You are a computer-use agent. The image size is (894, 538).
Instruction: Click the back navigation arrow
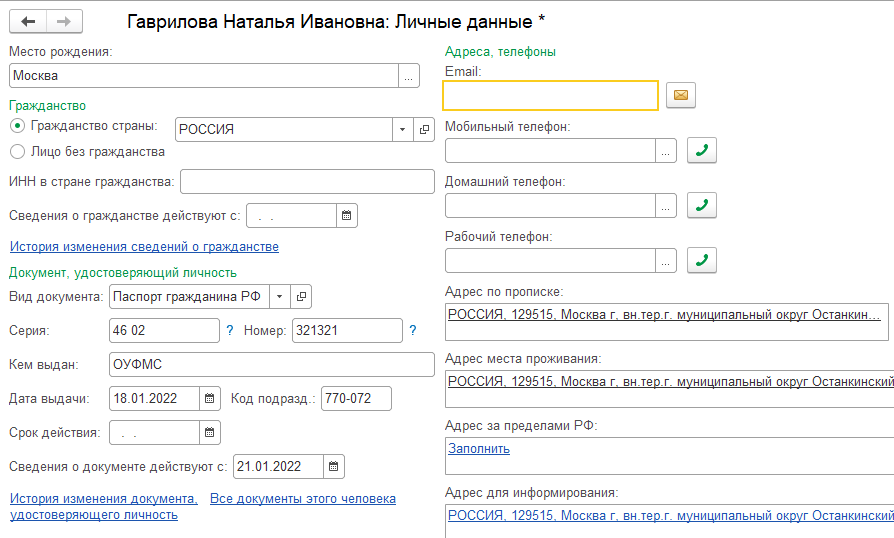[28, 21]
